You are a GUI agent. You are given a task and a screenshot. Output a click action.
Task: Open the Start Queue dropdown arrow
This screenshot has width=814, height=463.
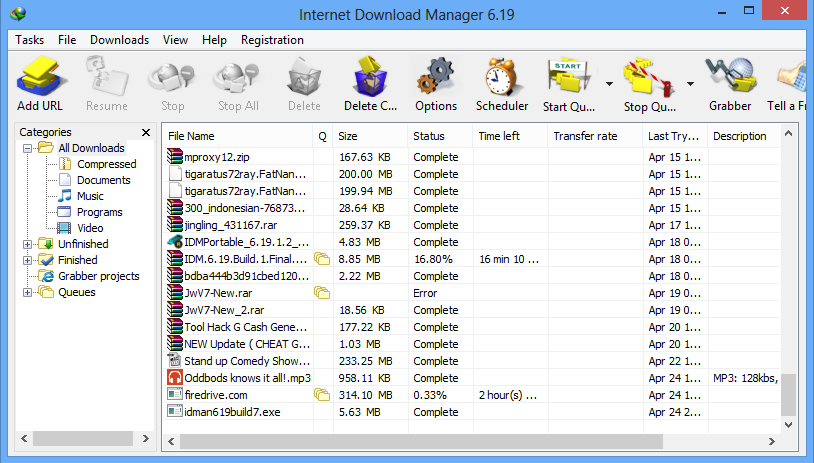609,84
